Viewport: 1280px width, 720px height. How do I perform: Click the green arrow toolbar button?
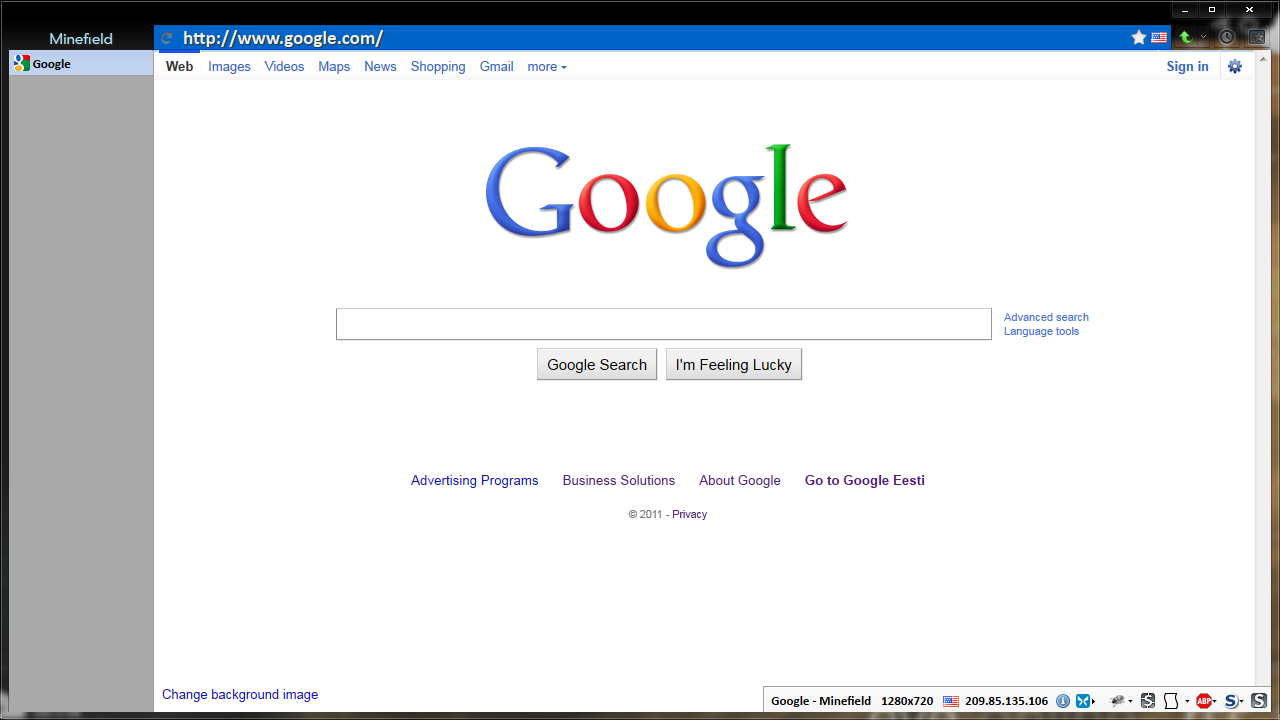(1185, 37)
